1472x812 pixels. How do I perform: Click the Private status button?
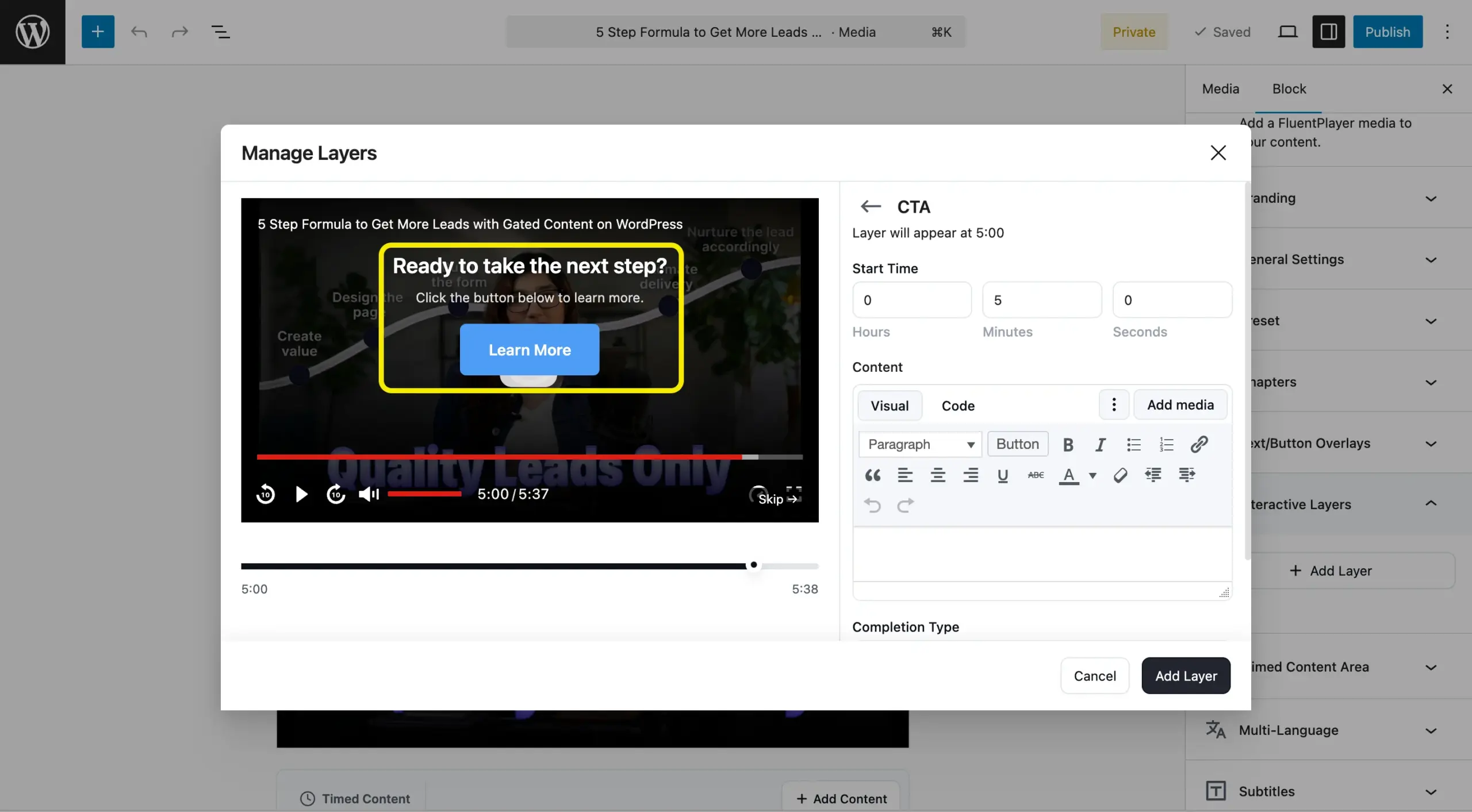(1134, 32)
